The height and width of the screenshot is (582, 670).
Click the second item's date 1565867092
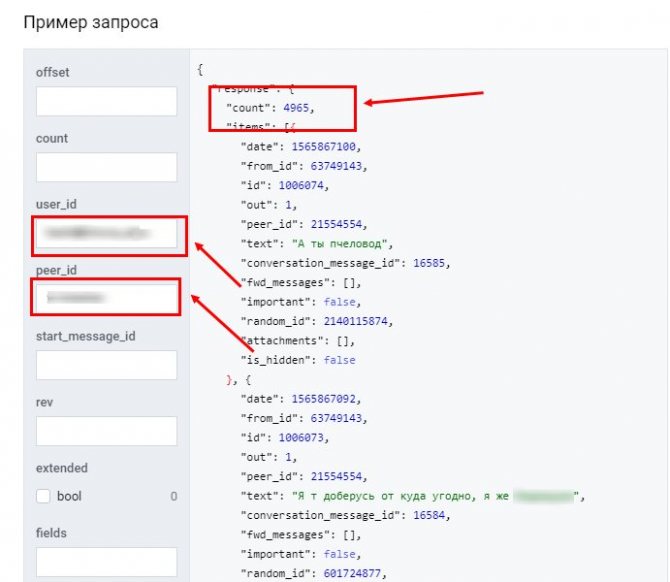point(323,399)
